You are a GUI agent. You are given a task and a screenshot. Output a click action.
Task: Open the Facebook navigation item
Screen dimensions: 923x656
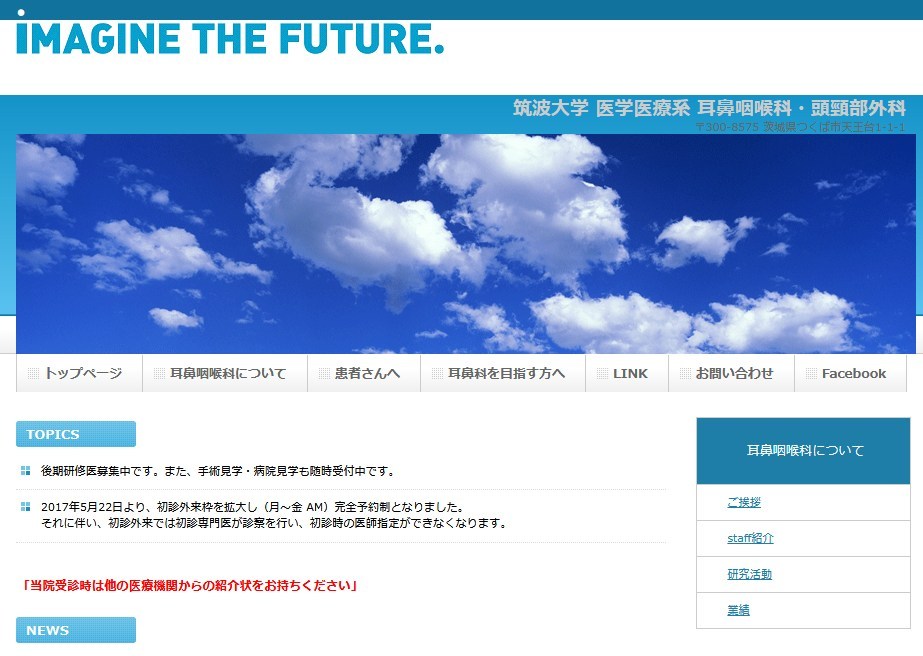[852, 374]
